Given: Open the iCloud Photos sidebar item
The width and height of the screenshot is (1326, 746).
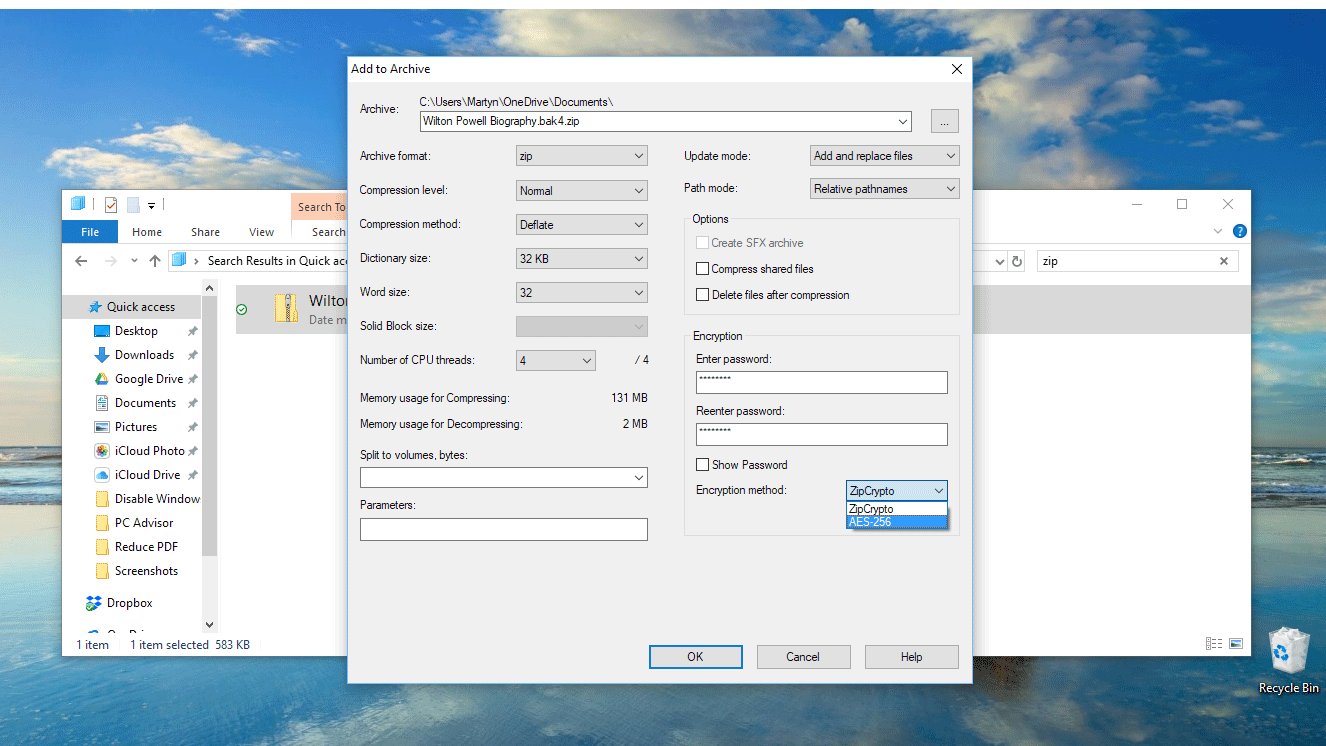Looking at the screenshot, I should click(x=101, y=451).
